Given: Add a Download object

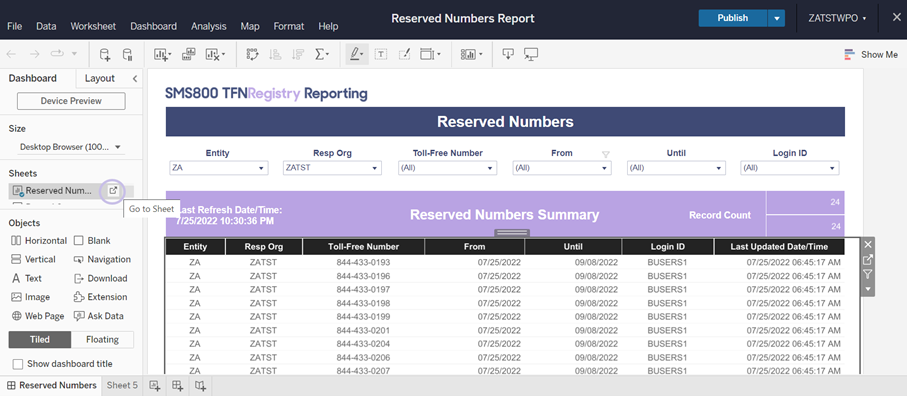Looking at the screenshot, I should 100,278.
